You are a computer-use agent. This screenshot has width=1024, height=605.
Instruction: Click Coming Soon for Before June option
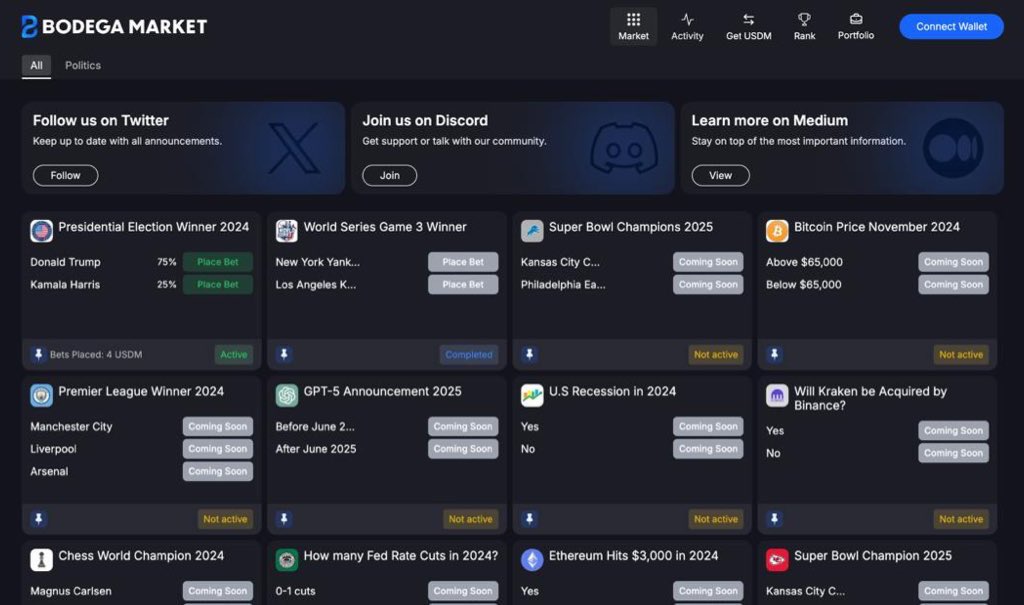pyautogui.click(x=463, y=427)
